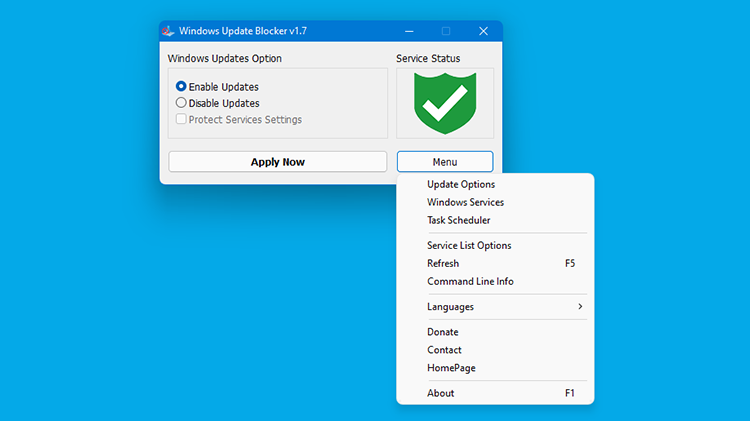Image resolution: width=750 pixels, height=421 pixels.
Task: Minimize the Windows Update Blocker window
Action: 409,31
